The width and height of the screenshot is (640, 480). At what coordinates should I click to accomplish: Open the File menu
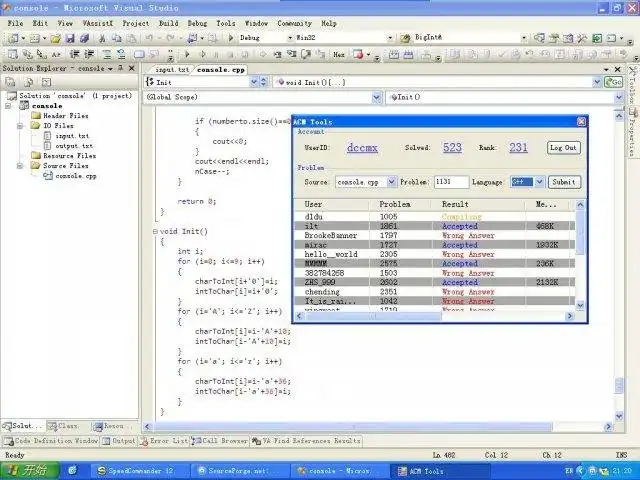16,23
